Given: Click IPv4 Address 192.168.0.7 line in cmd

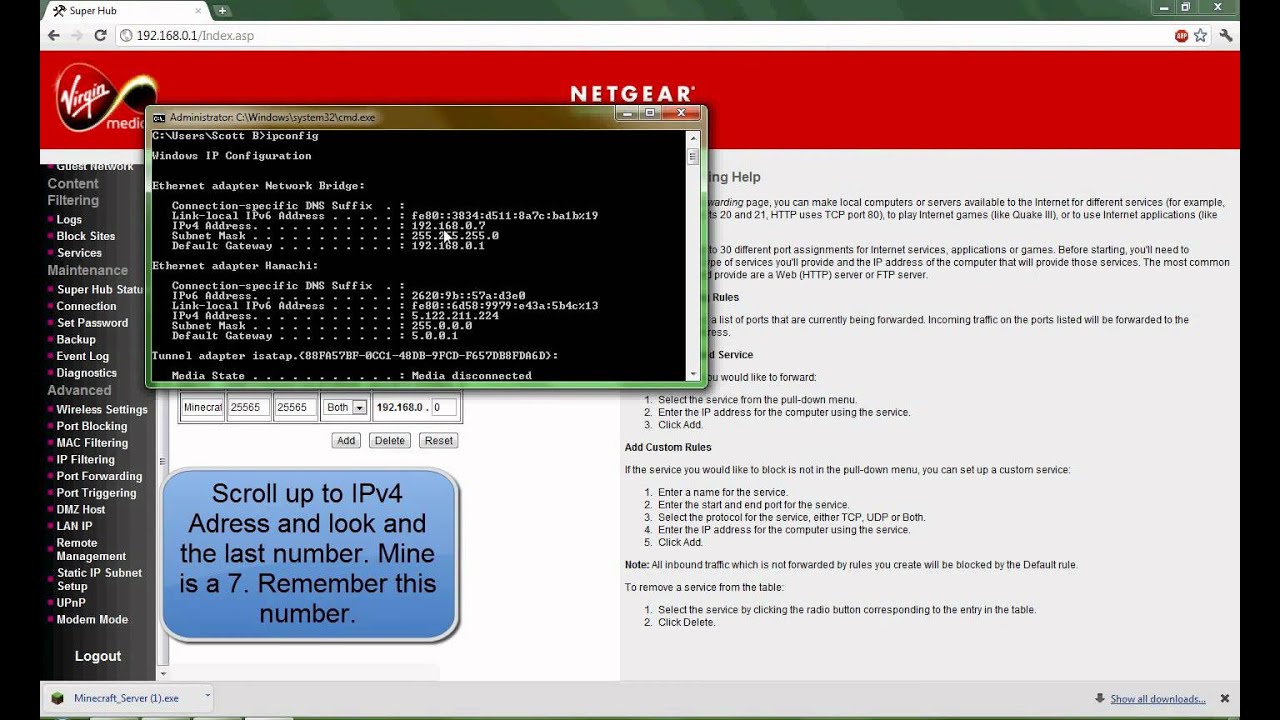Looking at the screenshot, I should 328,226.
